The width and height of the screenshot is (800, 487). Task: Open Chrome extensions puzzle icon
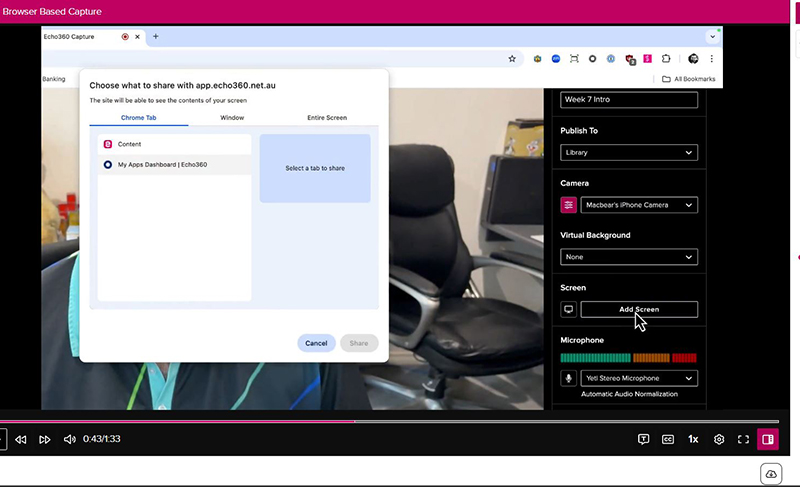pos(666,59)
